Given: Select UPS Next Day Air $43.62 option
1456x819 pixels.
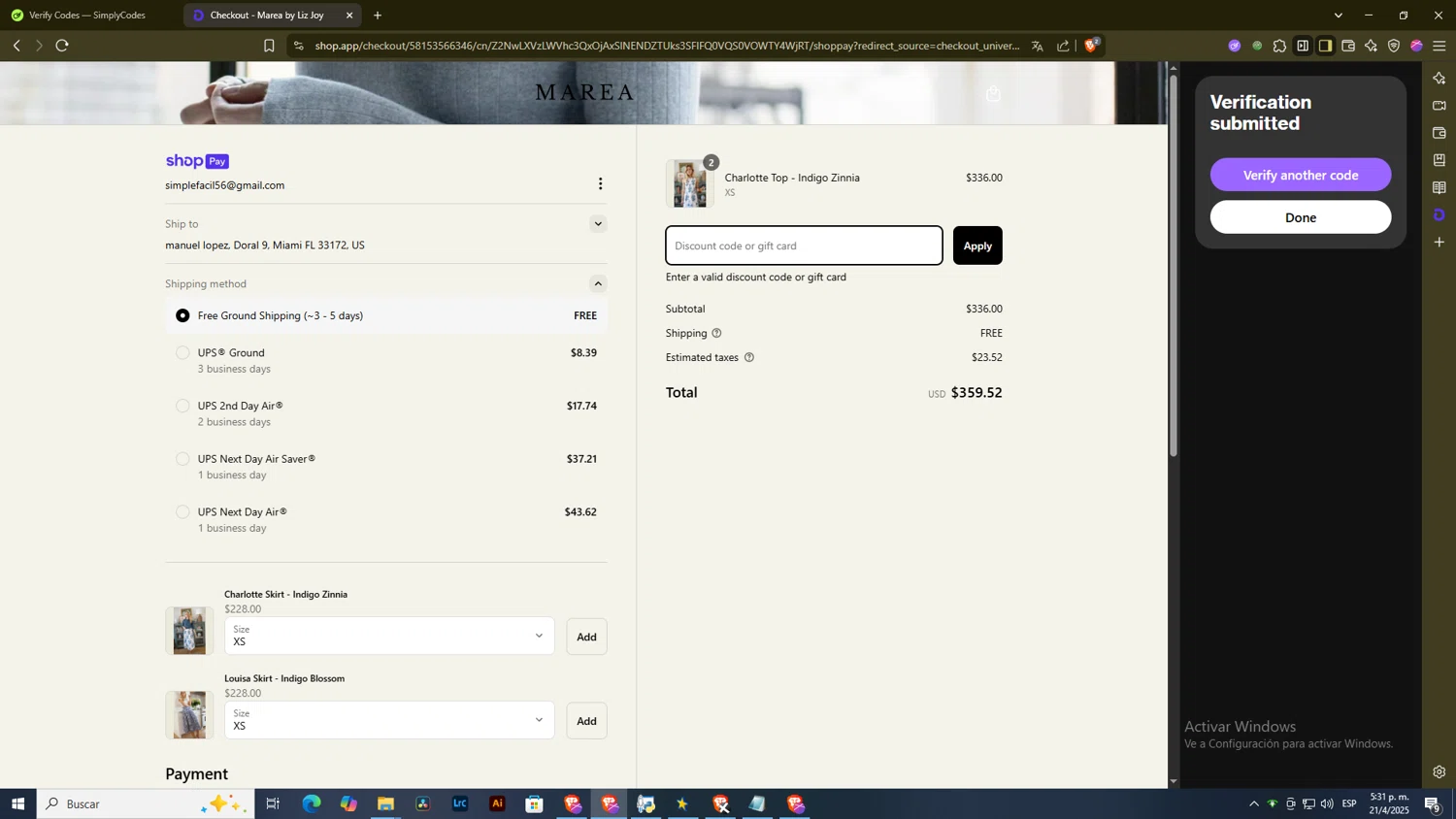Looking at the screenshot, I should 182,511.
